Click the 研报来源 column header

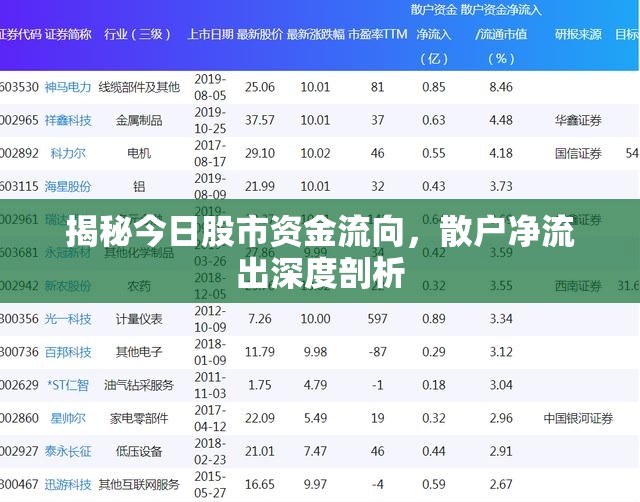(x=578, y=34)
